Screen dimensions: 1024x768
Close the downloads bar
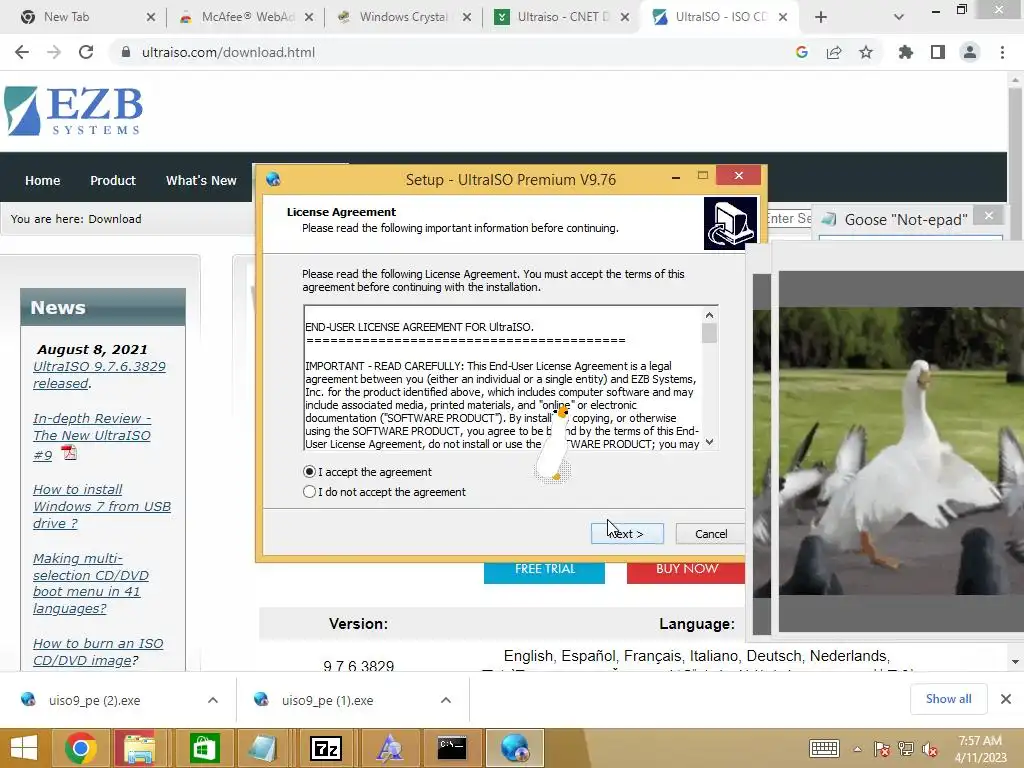[1006, 699]
